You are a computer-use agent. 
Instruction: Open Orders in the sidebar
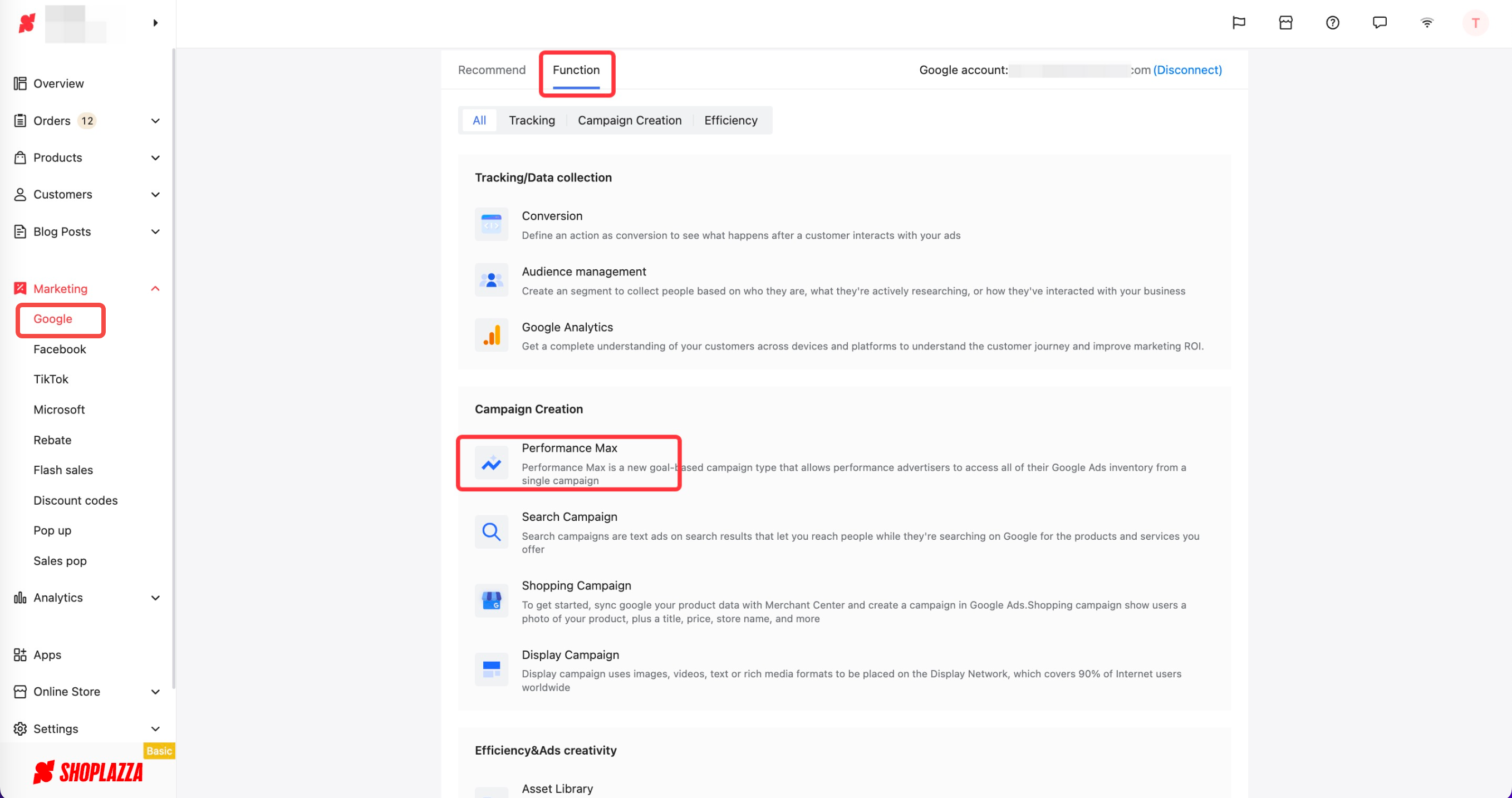pyautogui.click(x=52, y=121)
